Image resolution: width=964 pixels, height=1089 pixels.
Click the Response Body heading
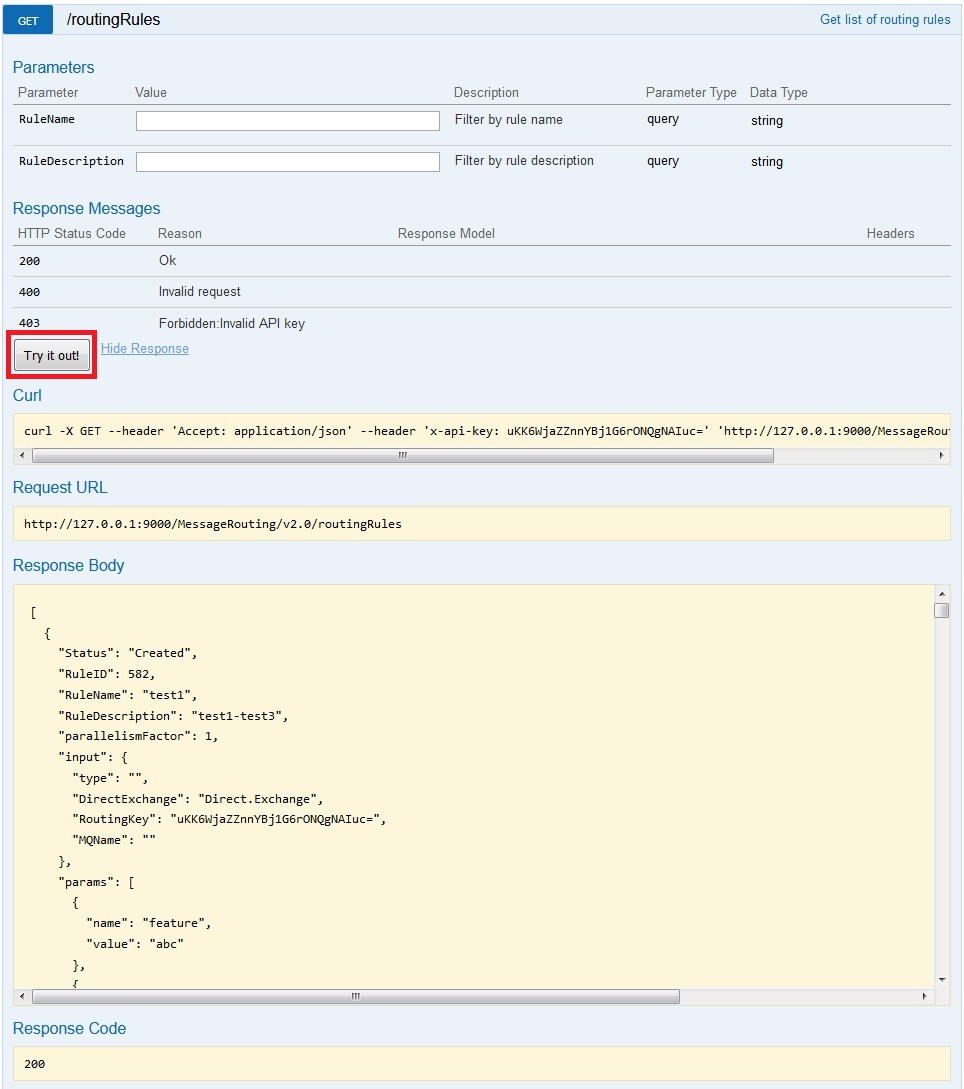pos(68,565)
